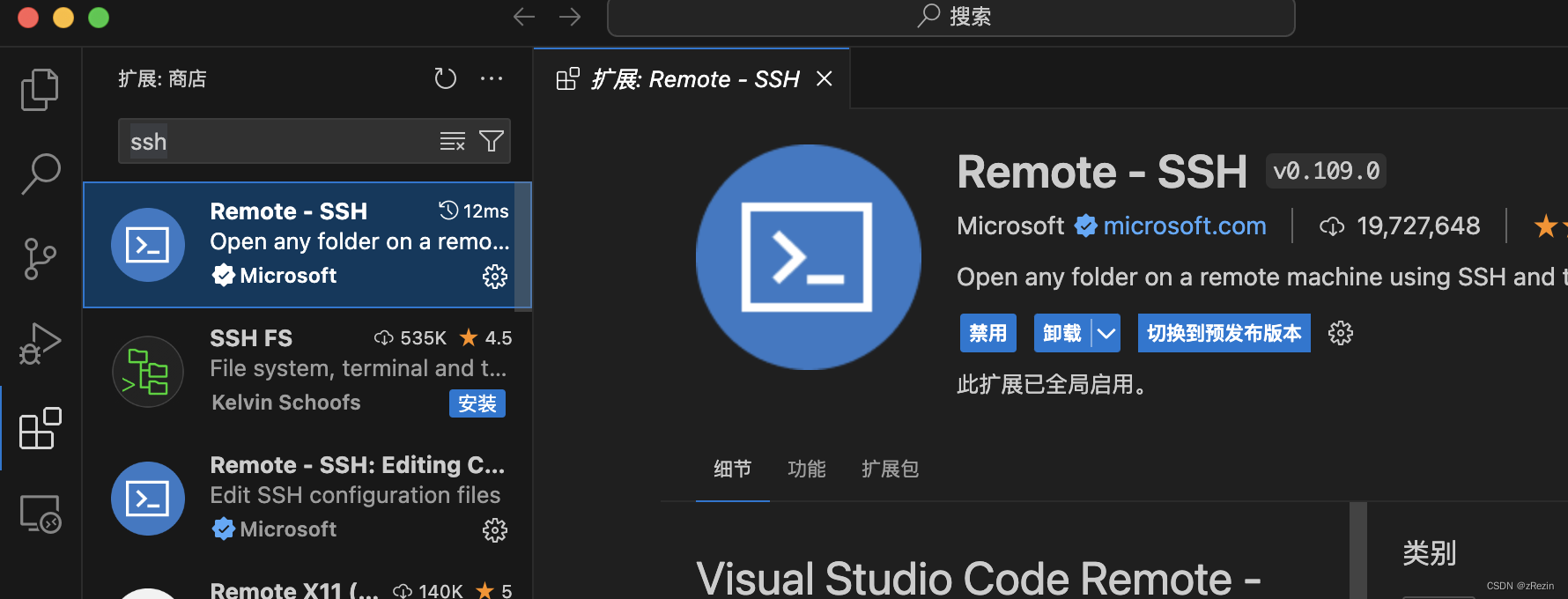Image resolution: width=1568 pixels, height=599 pixels.
Task: Install the SSH FS extension
Action: coord(477,403)
